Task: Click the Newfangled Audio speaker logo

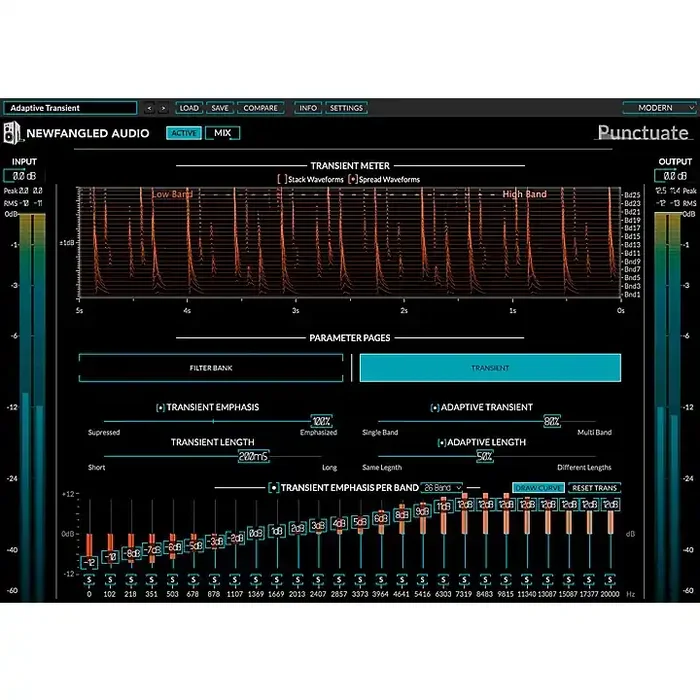Action: pos(12,133)
